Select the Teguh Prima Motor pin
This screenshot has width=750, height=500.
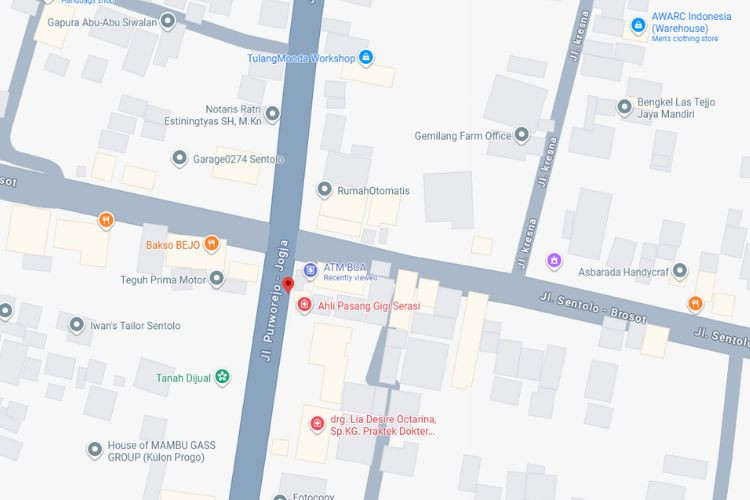point(217,278)
